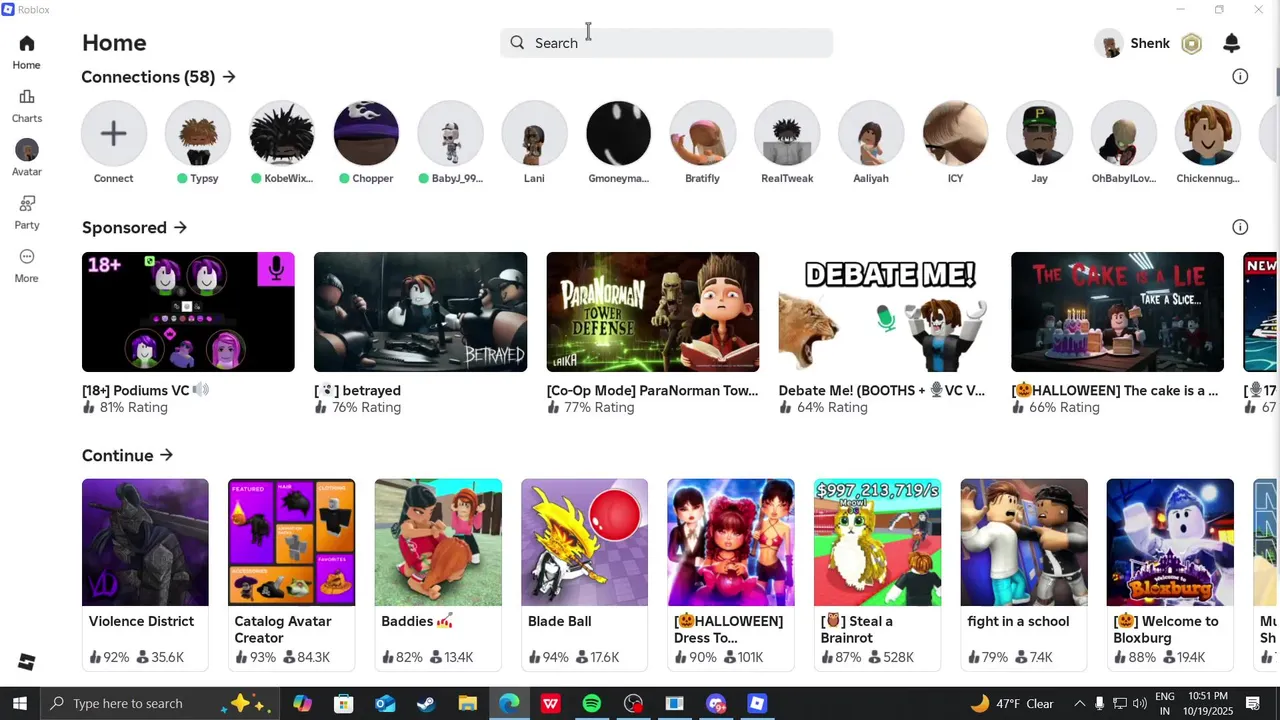
Task: Open ICY's connection avatar
Action: (x=955, y=133)
